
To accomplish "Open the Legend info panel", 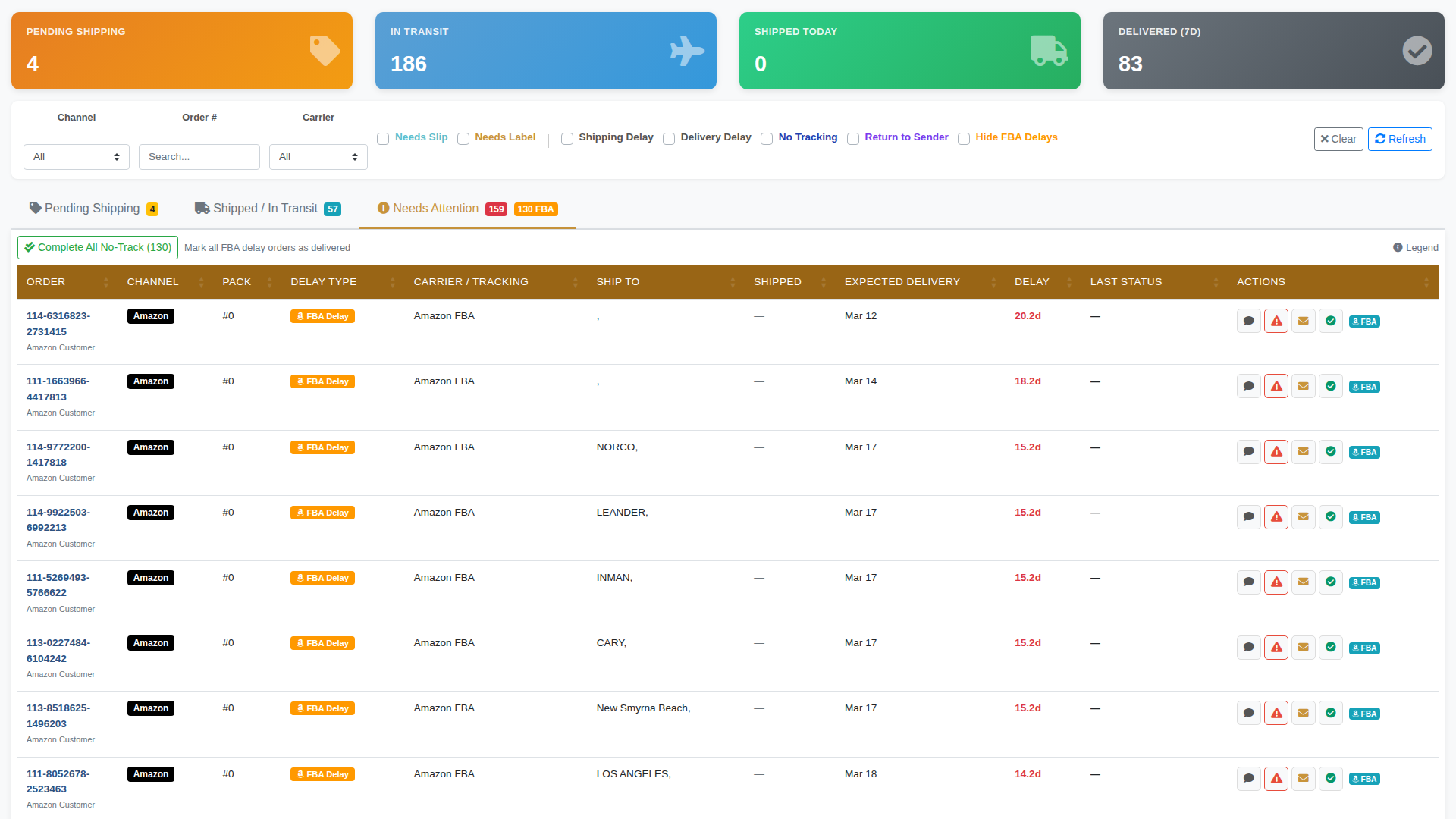I will tap(1415, 247).
